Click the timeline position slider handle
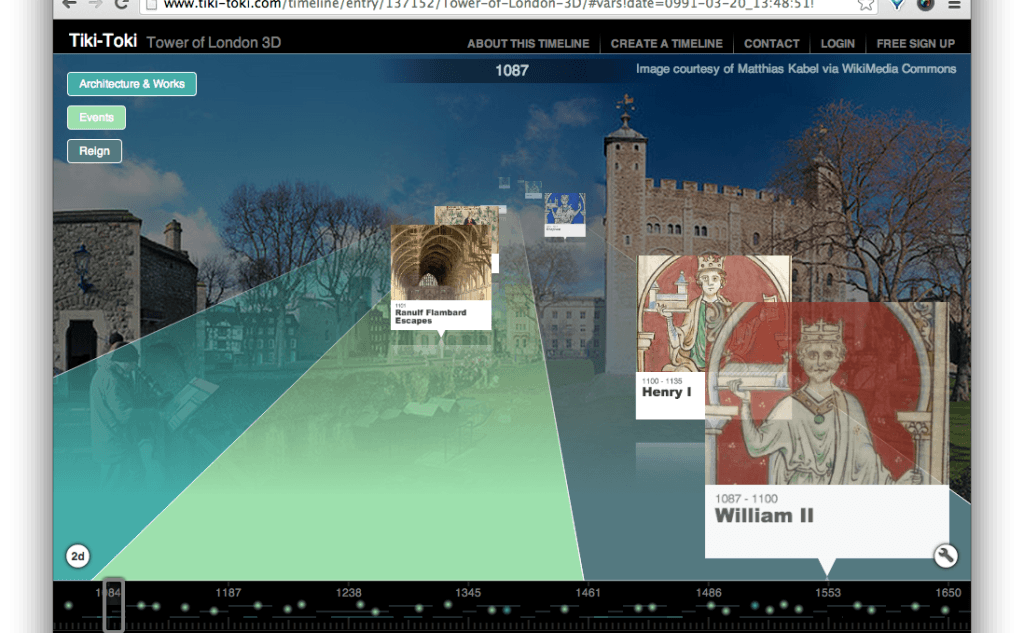Viewport: 1024px width, 633px height. point(114,604)
